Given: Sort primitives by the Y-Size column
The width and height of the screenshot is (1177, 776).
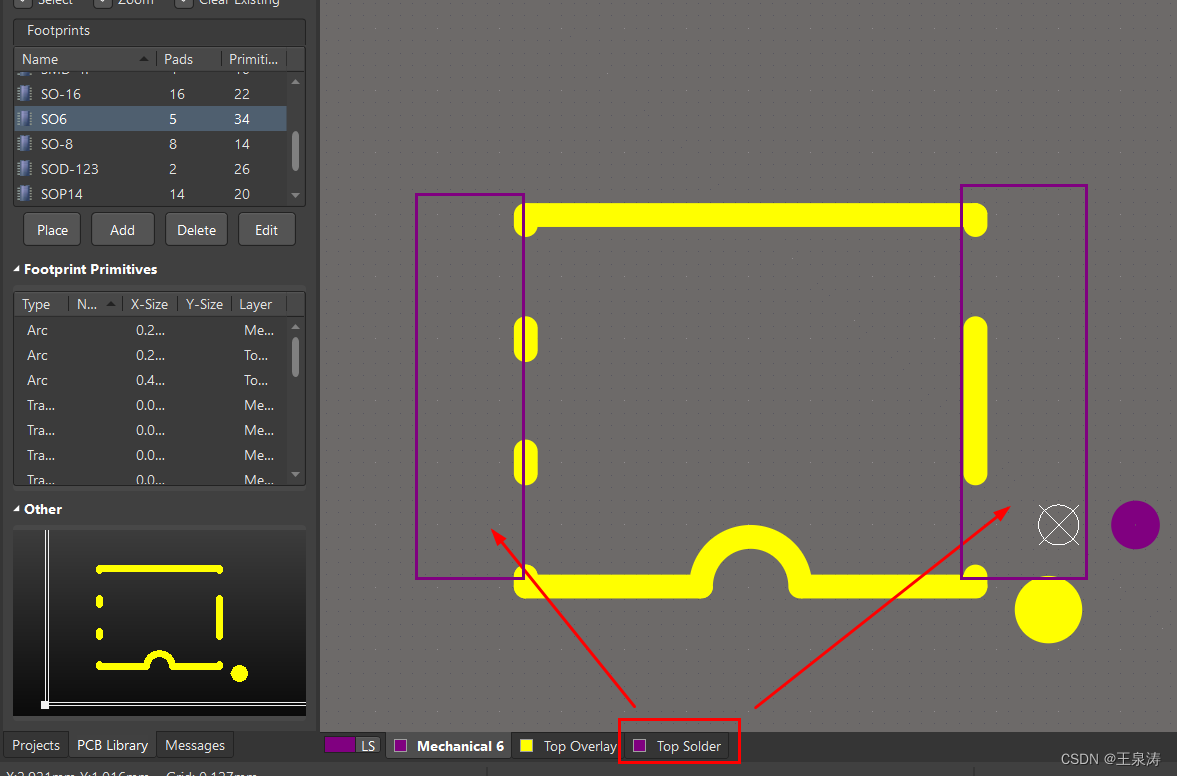Looking at the screenshot, I should click(x=204, y=304).
